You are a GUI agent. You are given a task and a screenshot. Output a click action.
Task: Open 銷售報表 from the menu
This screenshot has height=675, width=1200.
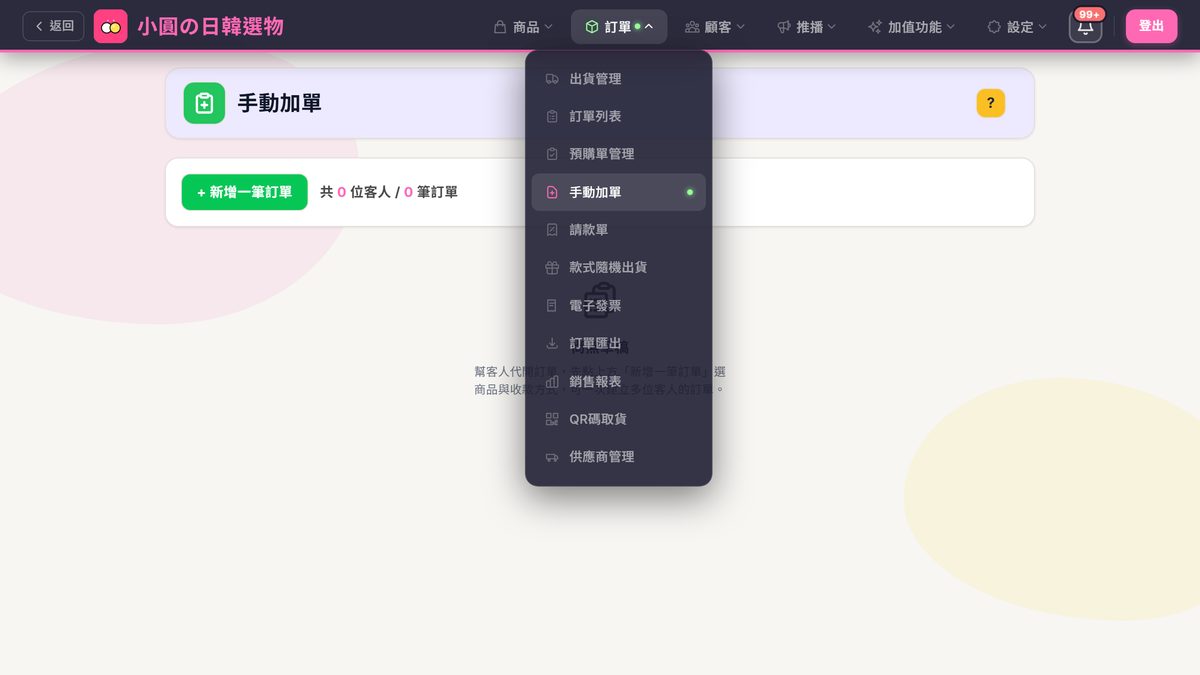[618, 382]
